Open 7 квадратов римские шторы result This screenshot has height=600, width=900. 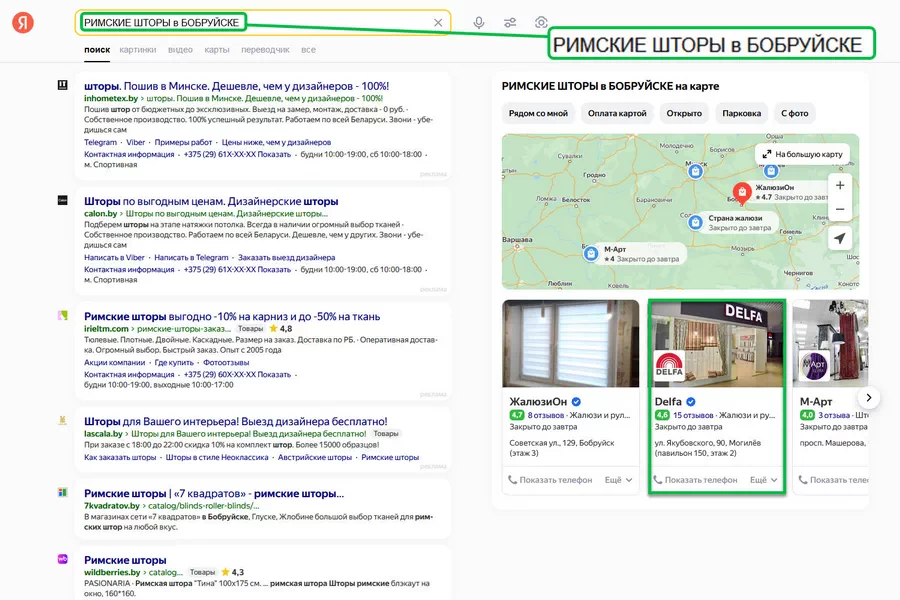[214, 494]
